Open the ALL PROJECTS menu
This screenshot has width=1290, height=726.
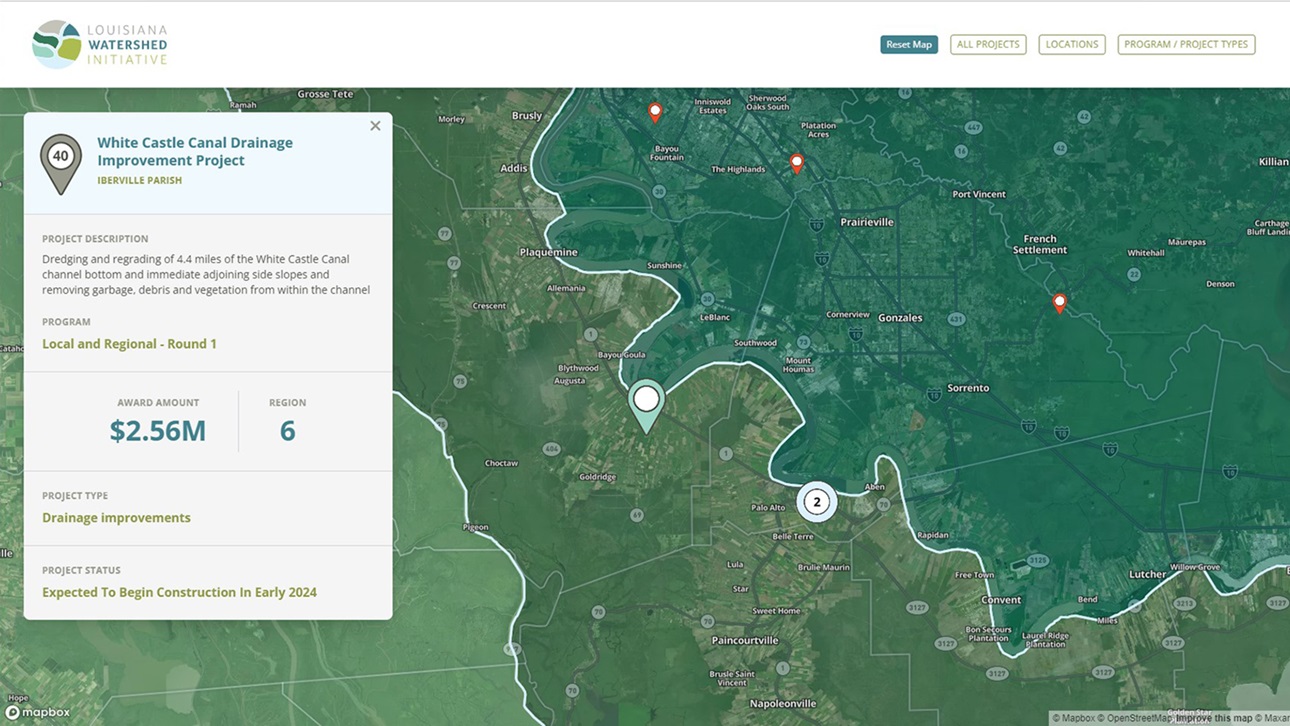(x=988, y=45)
